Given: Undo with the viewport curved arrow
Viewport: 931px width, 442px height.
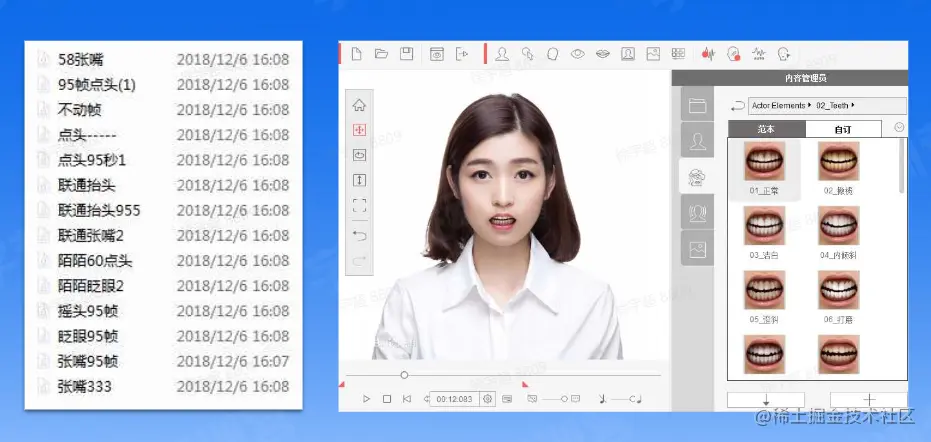Looking at the screenshot, I should [359, 236].
